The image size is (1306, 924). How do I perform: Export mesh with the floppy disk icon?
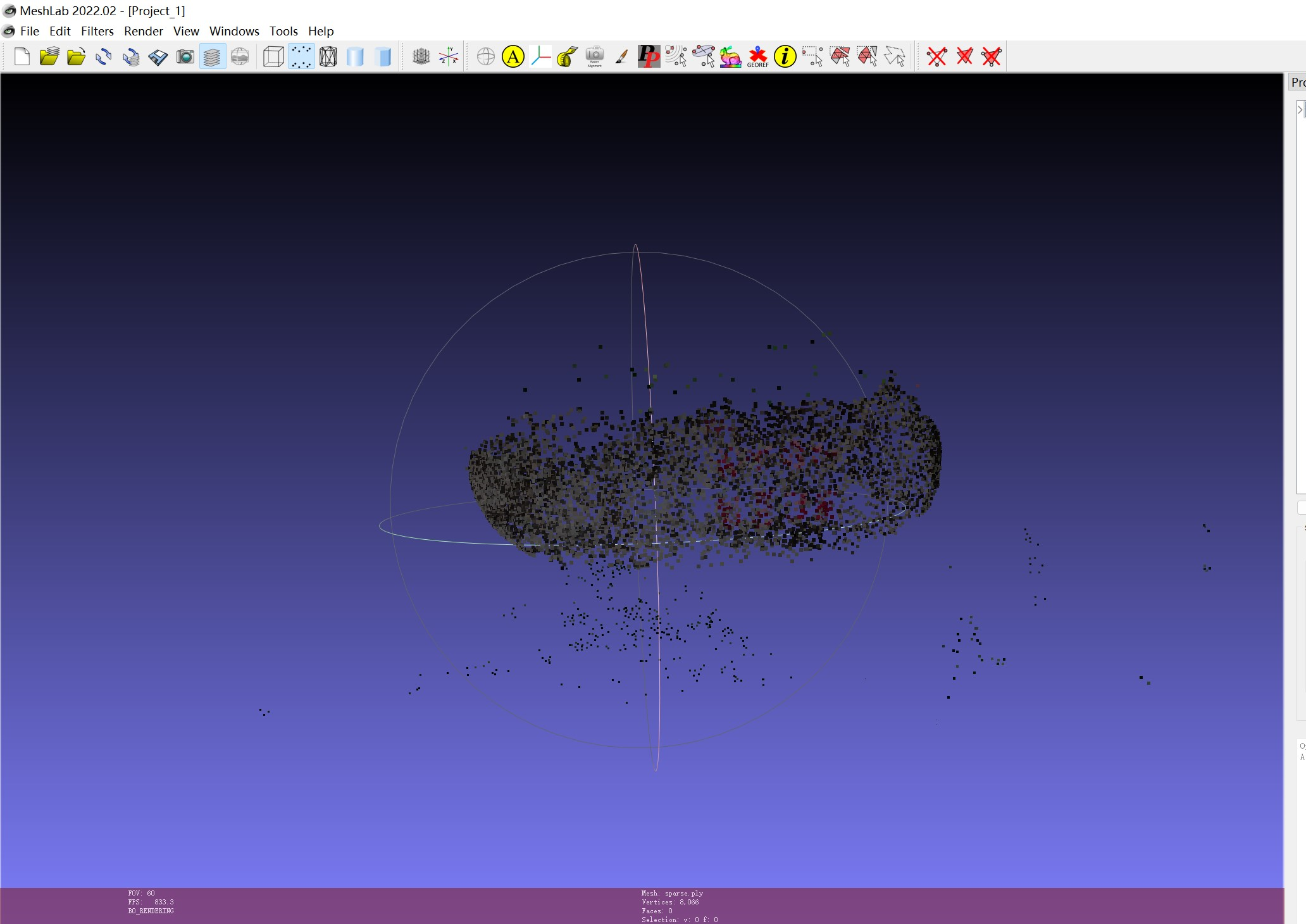pyautogui.click(x=158, y=56)
